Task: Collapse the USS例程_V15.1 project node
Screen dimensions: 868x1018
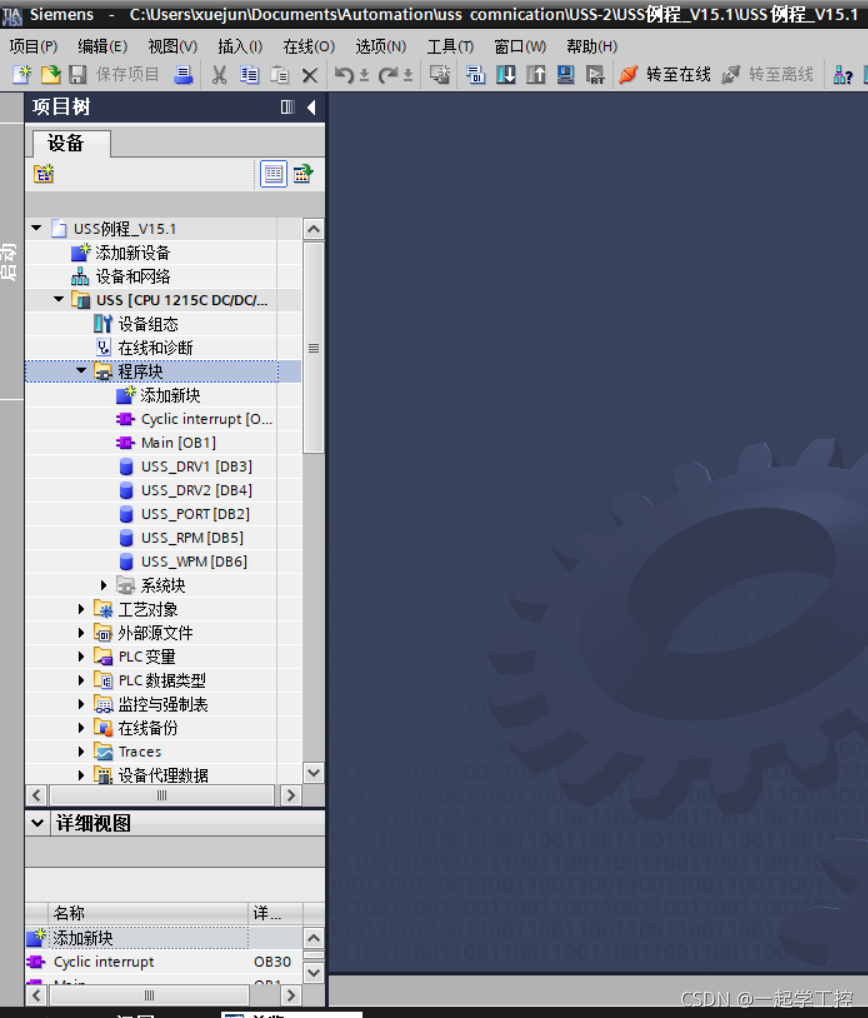Action: [x=36, y=229]
